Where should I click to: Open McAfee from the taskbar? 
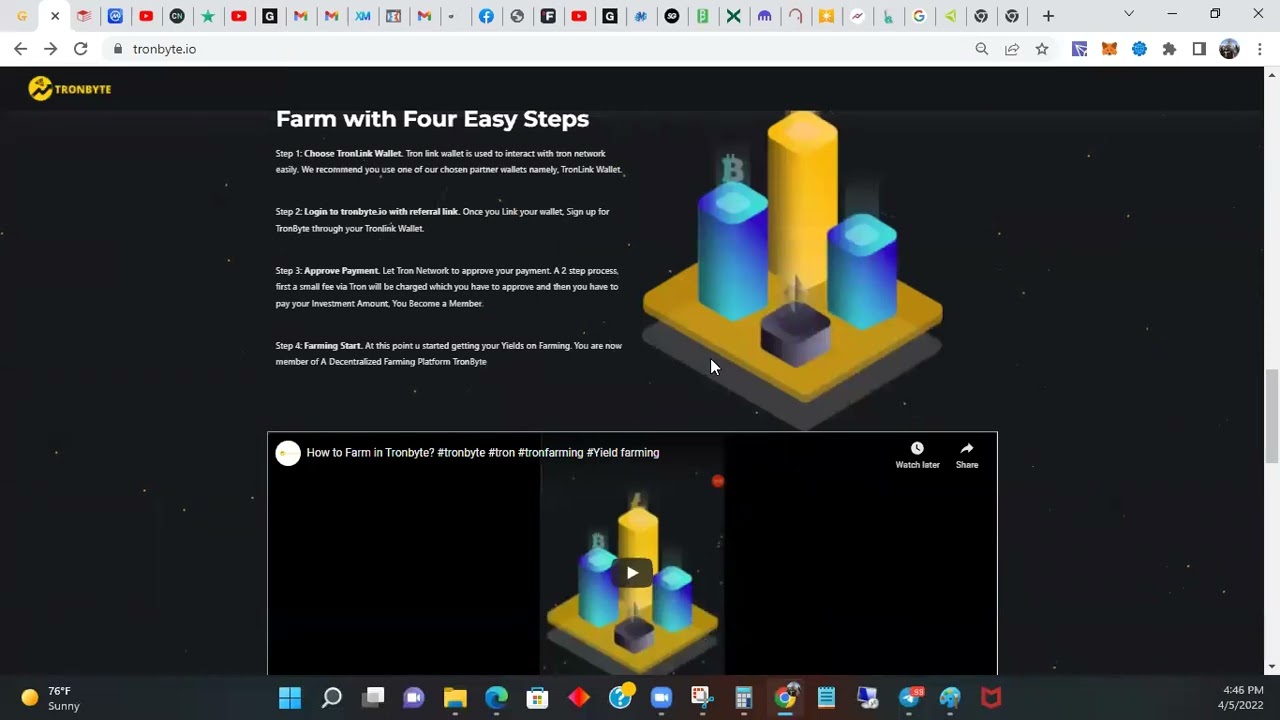991,698
